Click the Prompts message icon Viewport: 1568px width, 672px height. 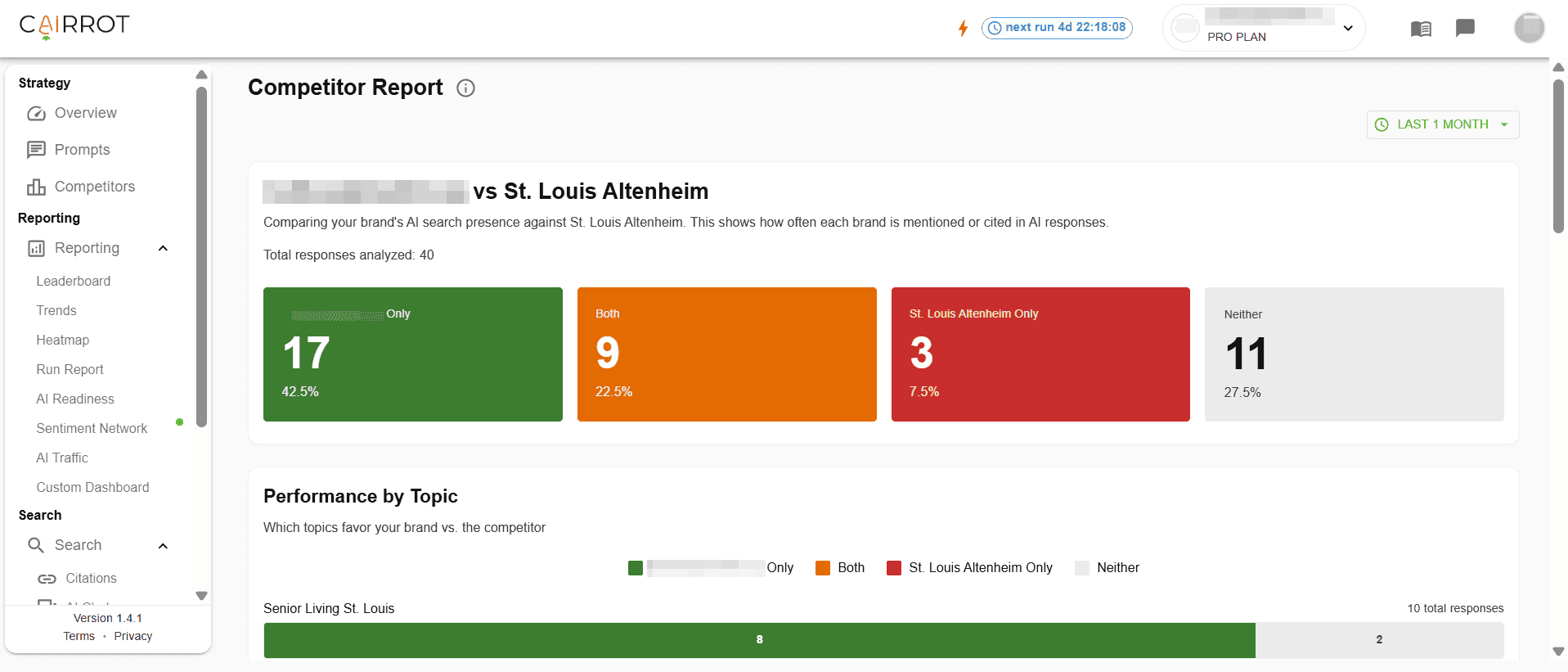[36, 150]
